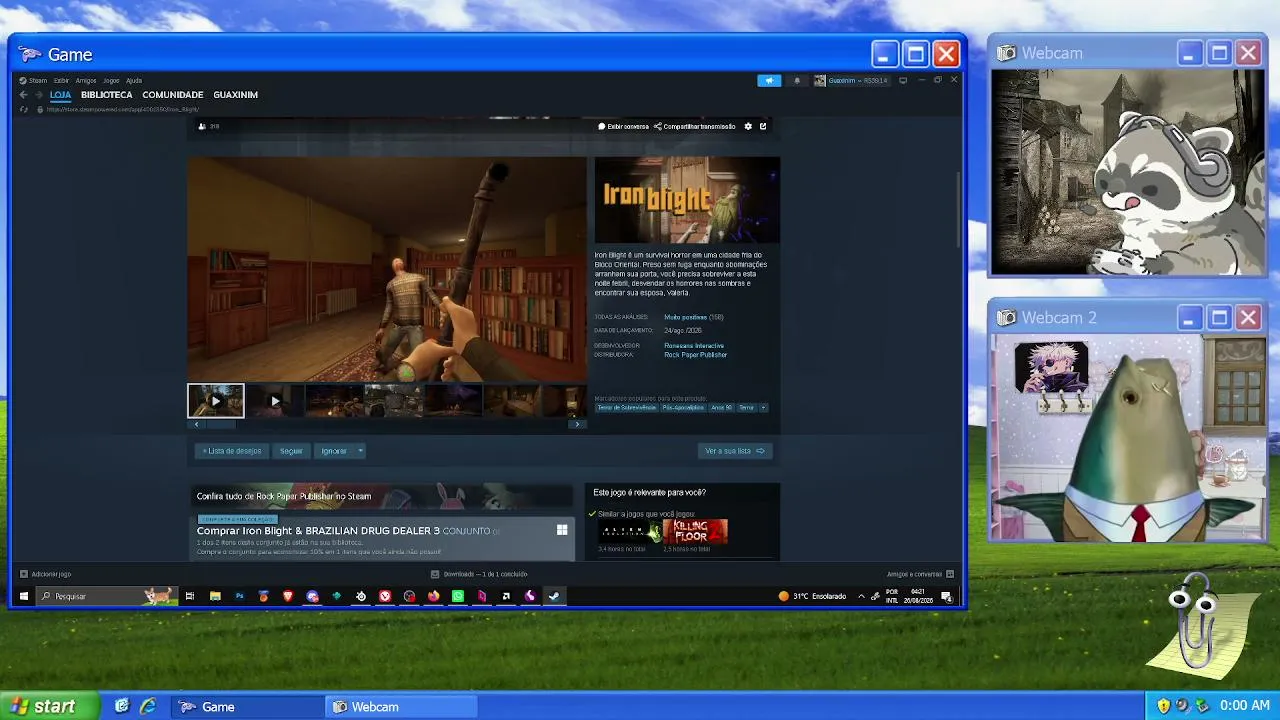Open inner taskbar notification center
The width and height of the screenshot is (1280, 720).
(946, 596)
